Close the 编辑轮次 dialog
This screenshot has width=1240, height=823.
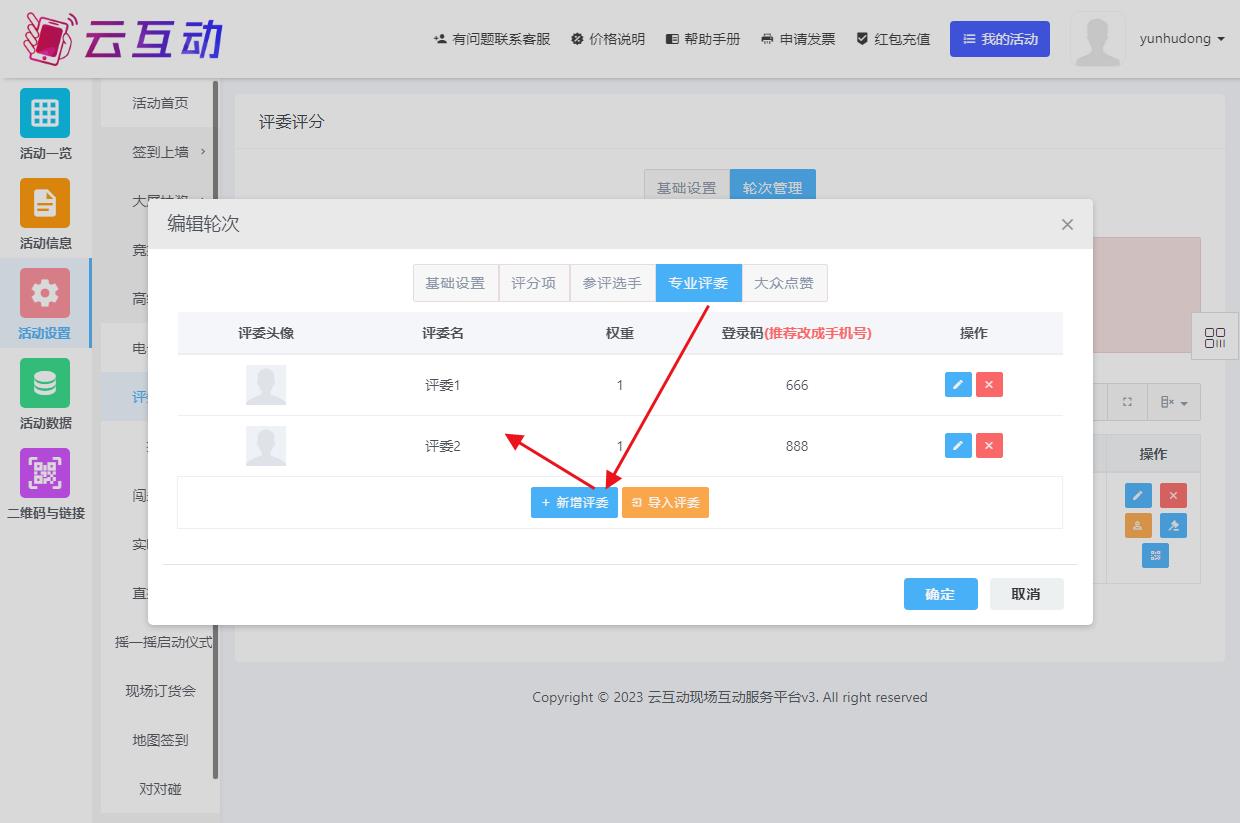click(1067, 225)
